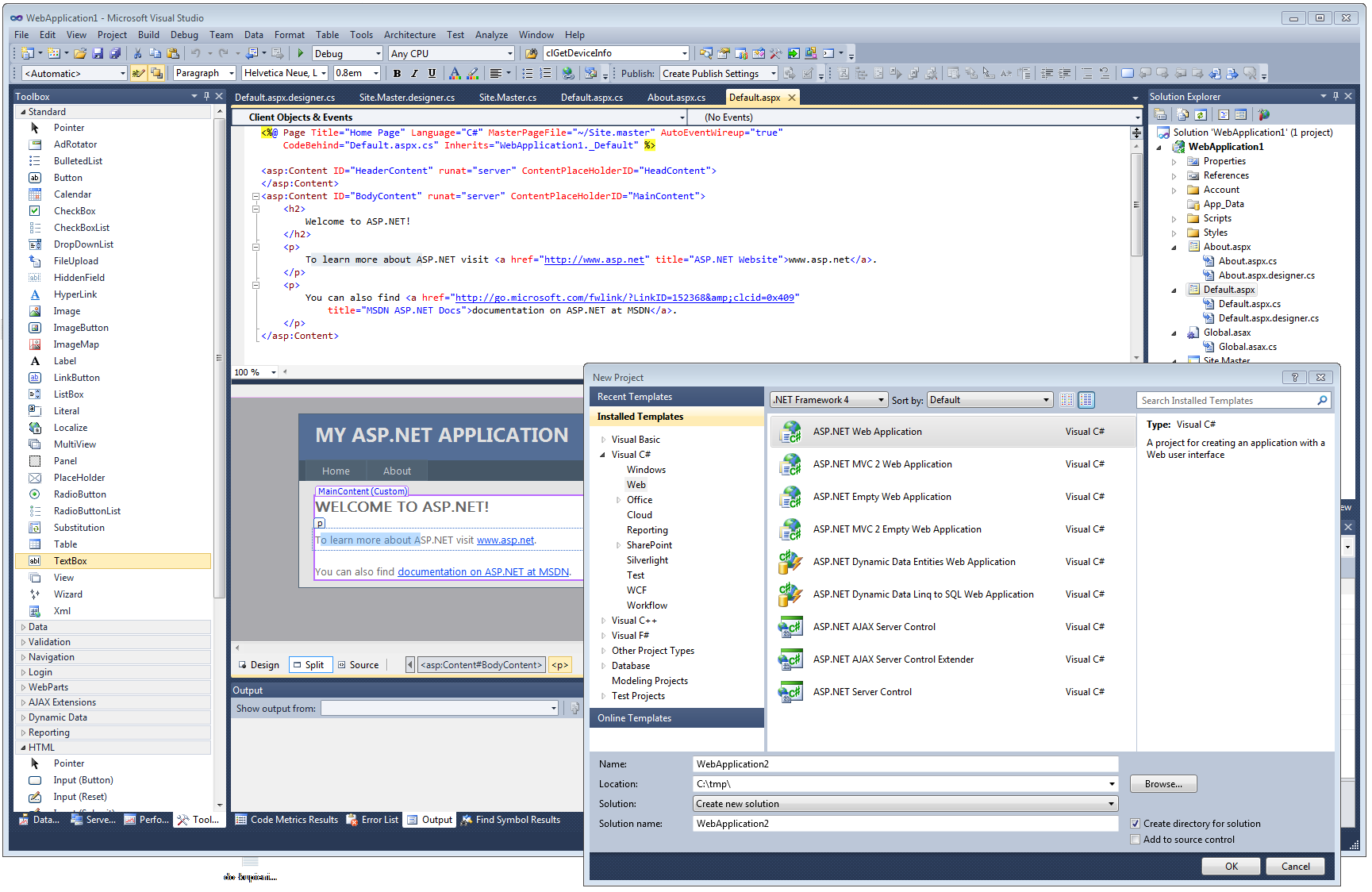The width and height of the screenshot is (1372, 892).
Task: Click OK in New Project dialog
Action: (1231, 867)
